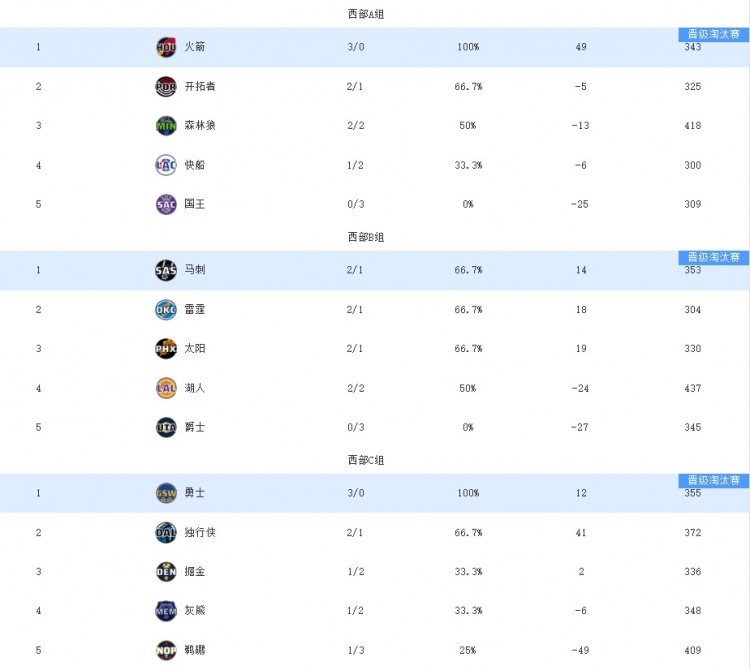
Task: Click the Sacramento Kings logo
Action: [x=166, y=204]
